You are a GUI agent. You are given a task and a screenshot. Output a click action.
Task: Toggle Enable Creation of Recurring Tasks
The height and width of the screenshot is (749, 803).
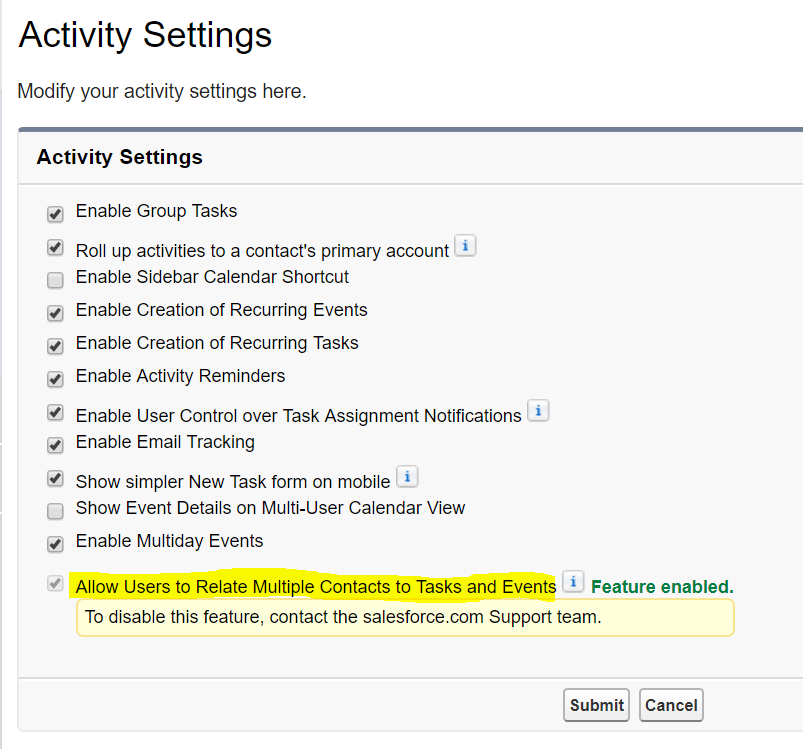(x=55, y=346)
